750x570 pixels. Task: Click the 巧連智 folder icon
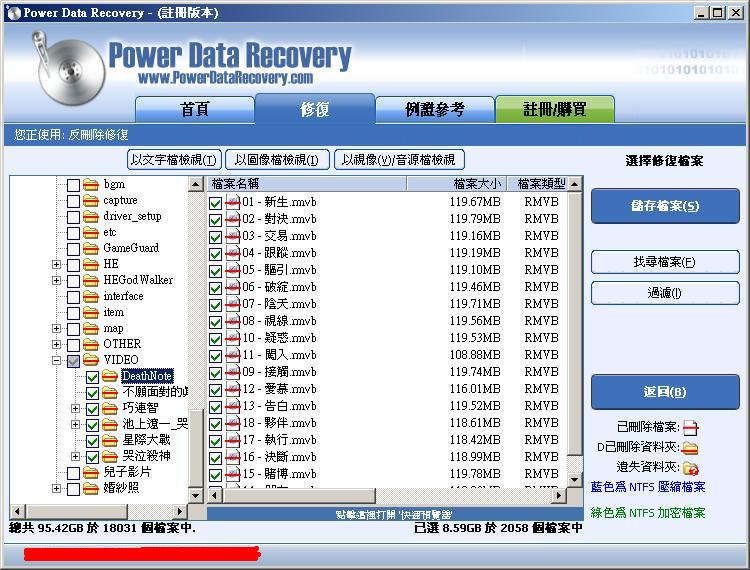tap(110, 408)
